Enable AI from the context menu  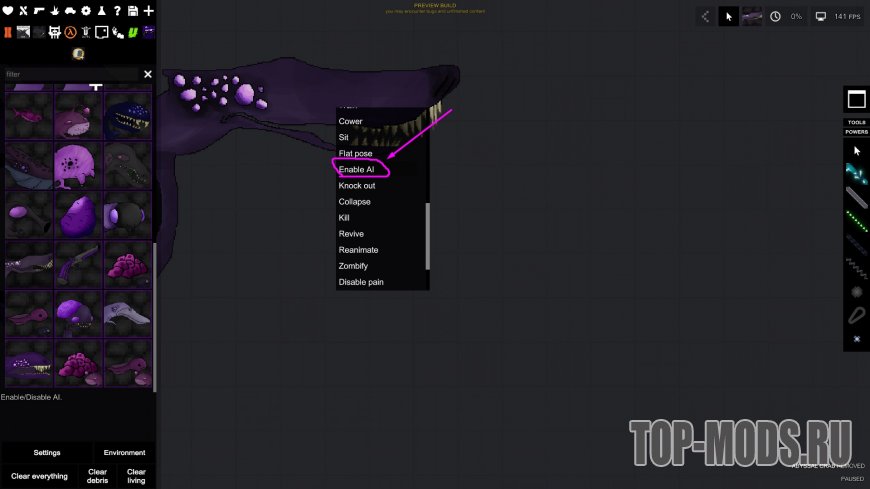(357, 170)
